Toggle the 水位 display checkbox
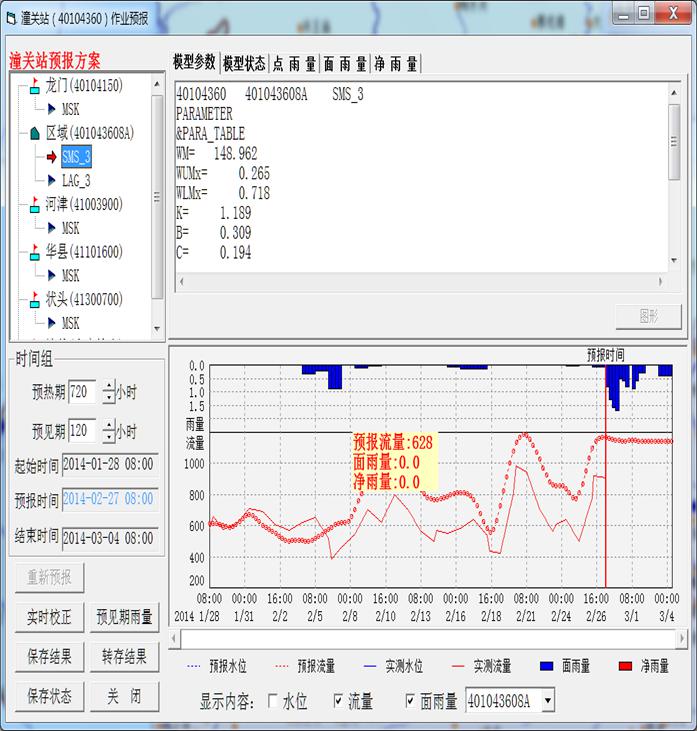 [x=273, y=700]
